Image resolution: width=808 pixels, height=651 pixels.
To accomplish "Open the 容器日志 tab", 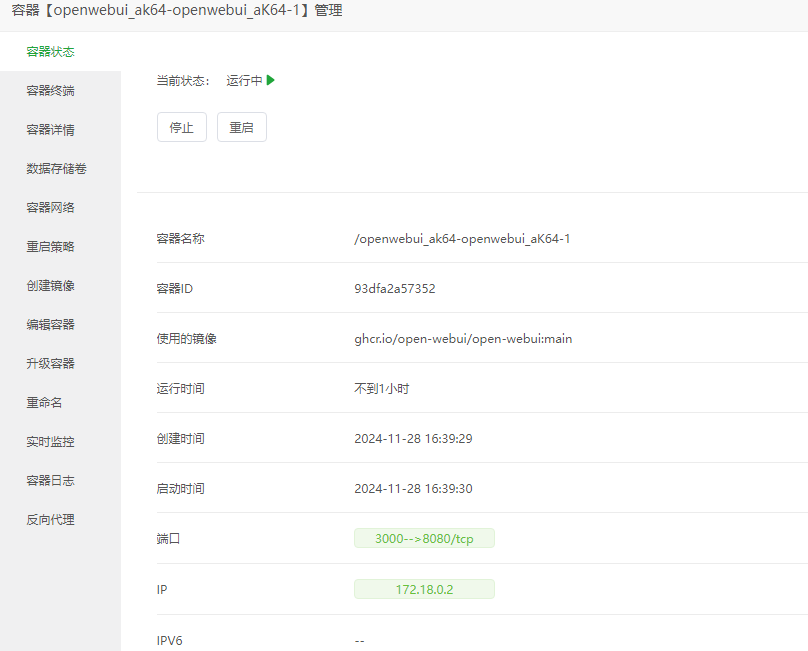I will [x=50, y=480].
